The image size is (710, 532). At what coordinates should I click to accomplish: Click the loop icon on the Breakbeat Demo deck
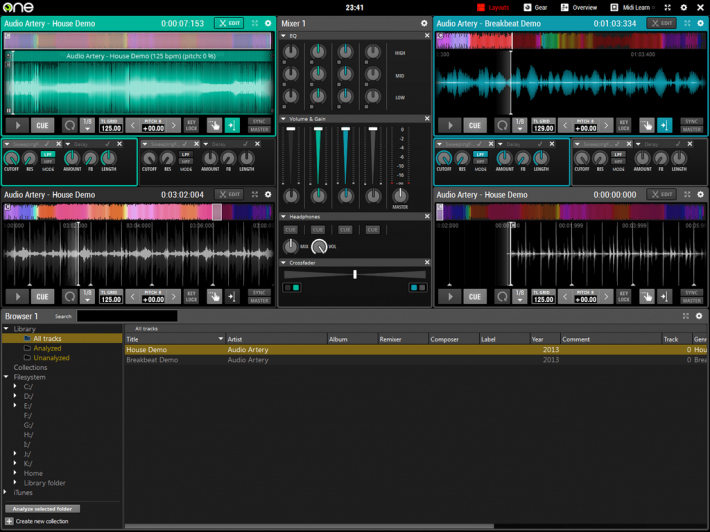502,125
